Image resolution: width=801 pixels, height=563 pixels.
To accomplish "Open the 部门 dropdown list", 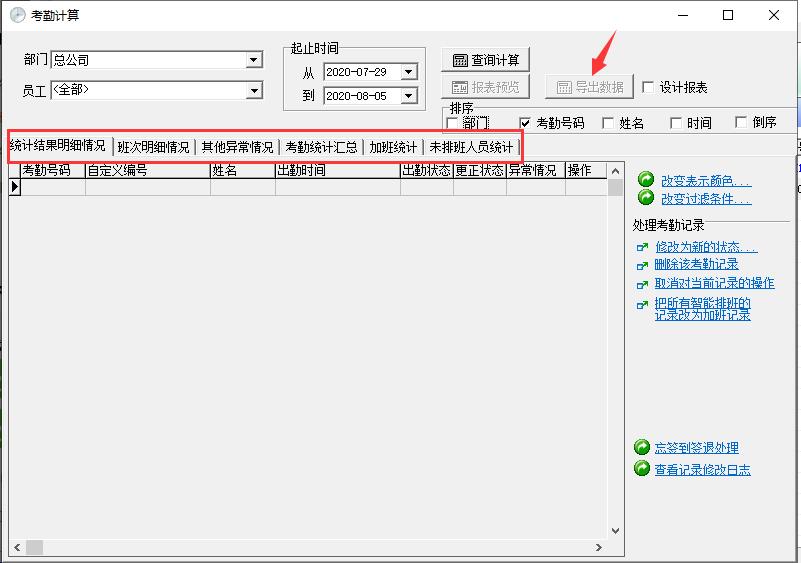I will 254,60.
